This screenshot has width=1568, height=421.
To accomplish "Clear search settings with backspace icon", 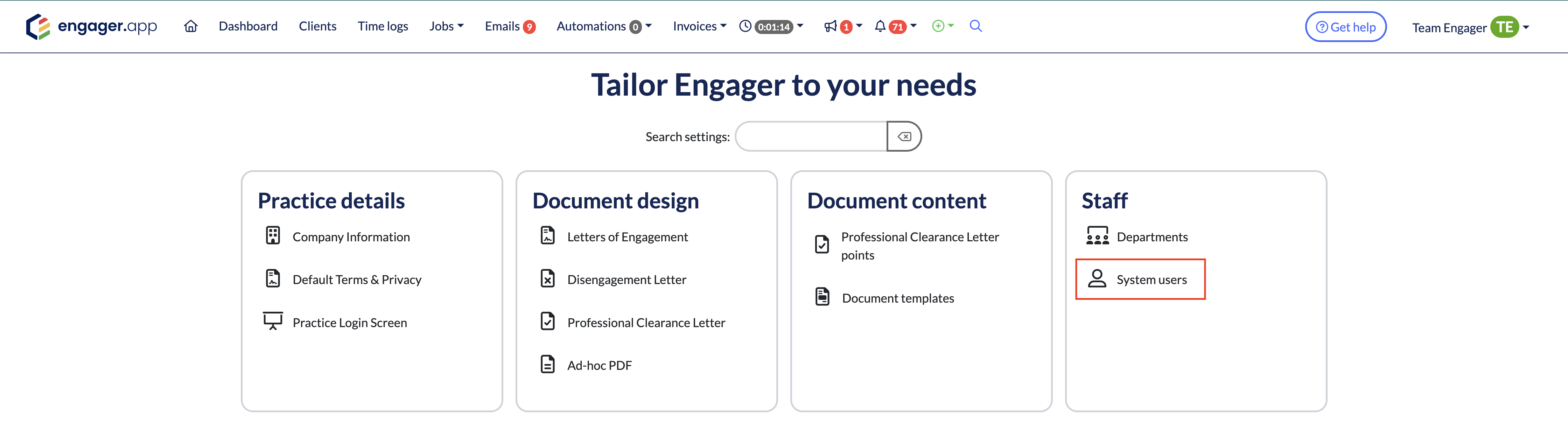I will tap(904, 137).
